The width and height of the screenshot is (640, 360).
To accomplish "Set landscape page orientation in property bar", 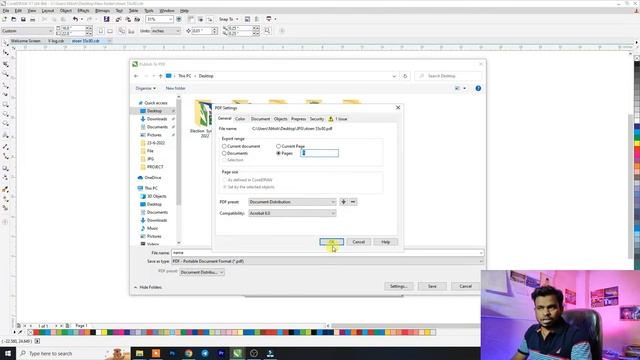I will tap(110, 31).
